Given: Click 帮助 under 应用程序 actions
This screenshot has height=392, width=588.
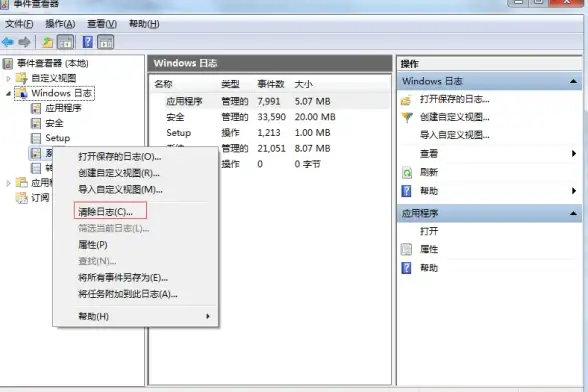Looking at the screenshot, I should click(x=429, y=268).
